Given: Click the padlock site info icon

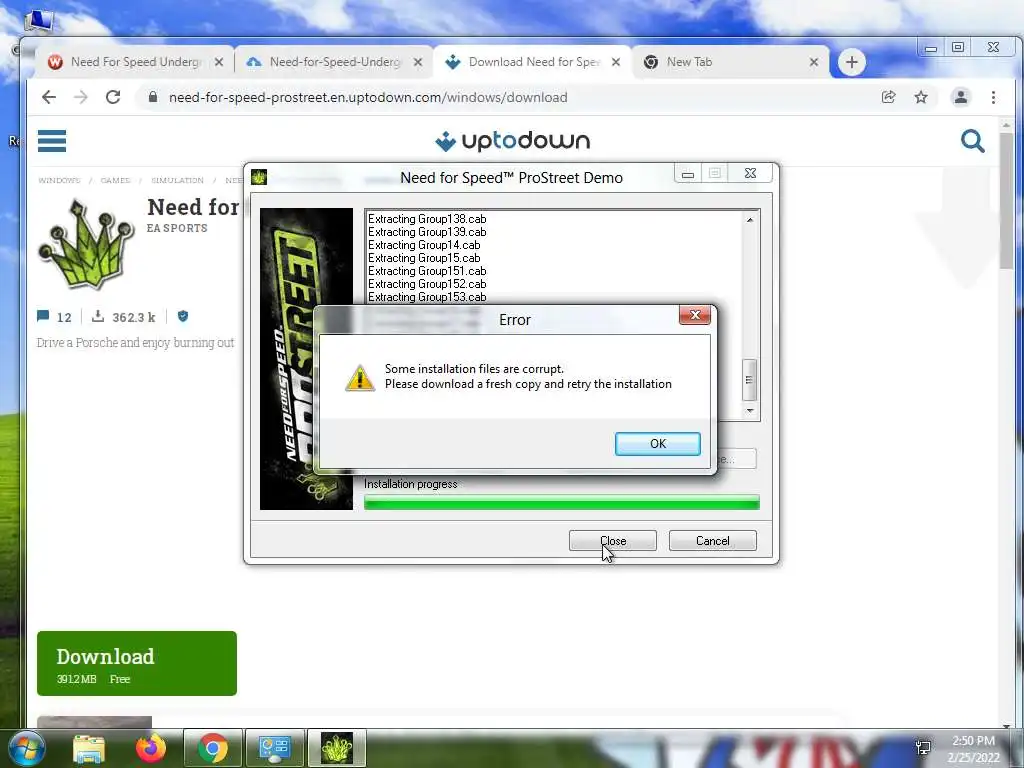Looking at the screenshot, I should (153, 97).
